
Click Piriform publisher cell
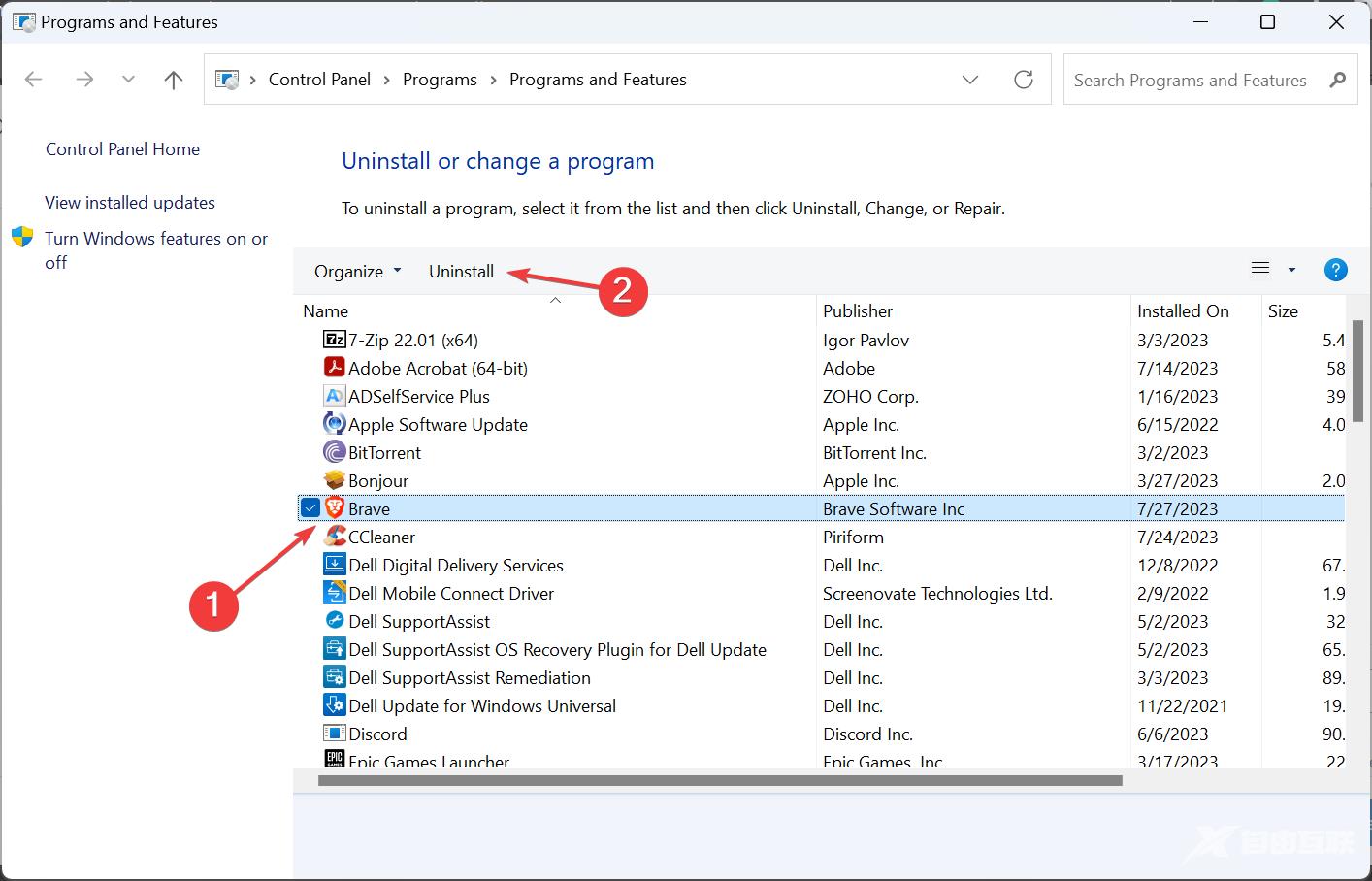853,537
